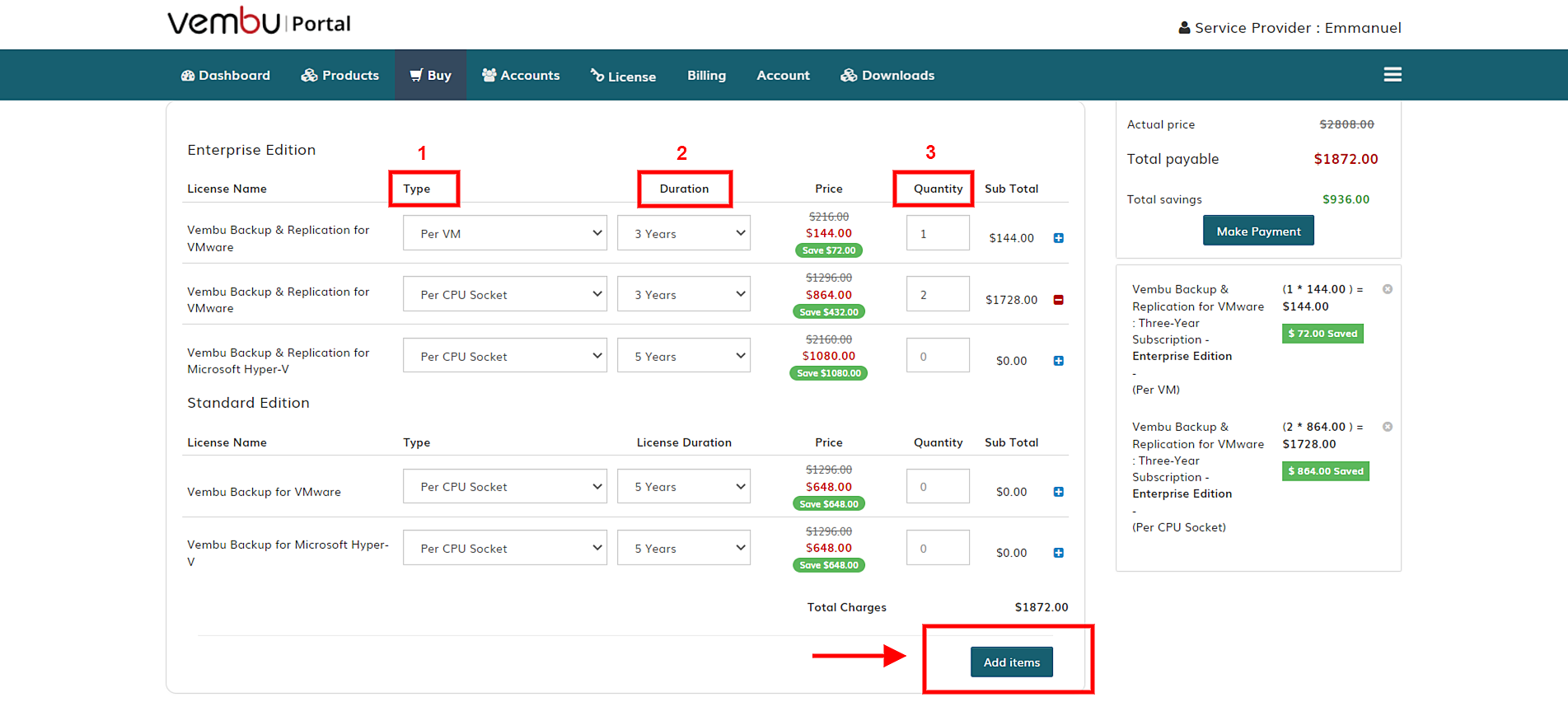Image resolution: width=1568 pixels, height=702 pixels.
Task: Click the Standard Edition heading
Action: [x=248, y=403]
